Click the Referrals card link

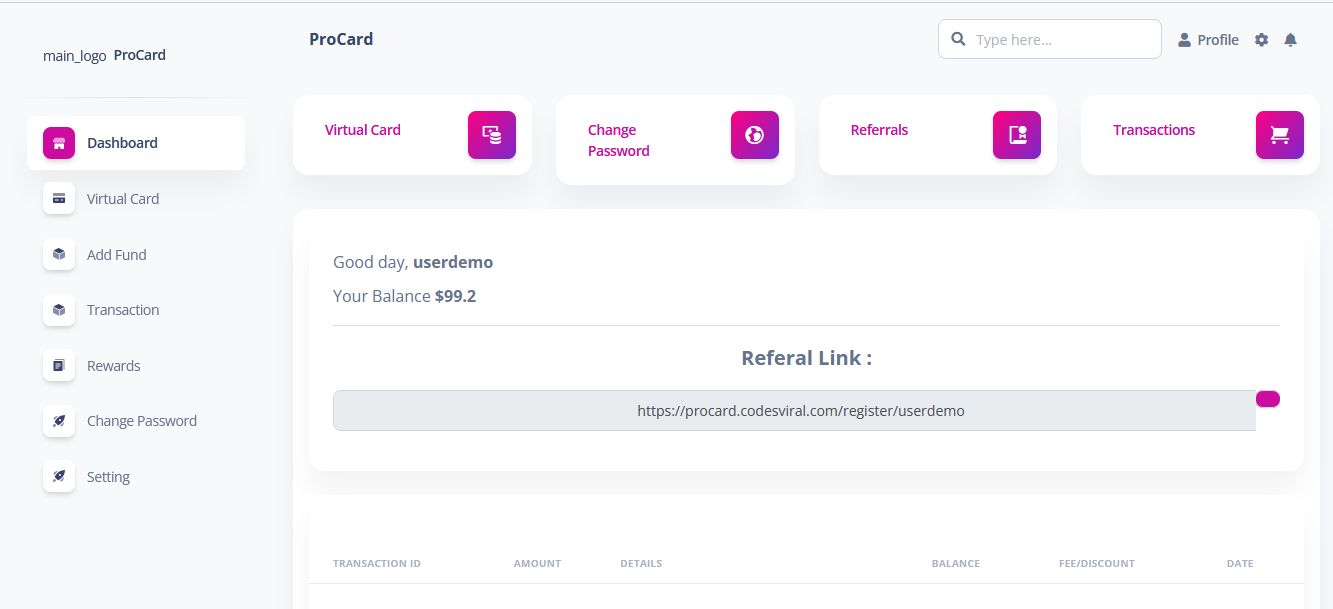coord(879,130)
